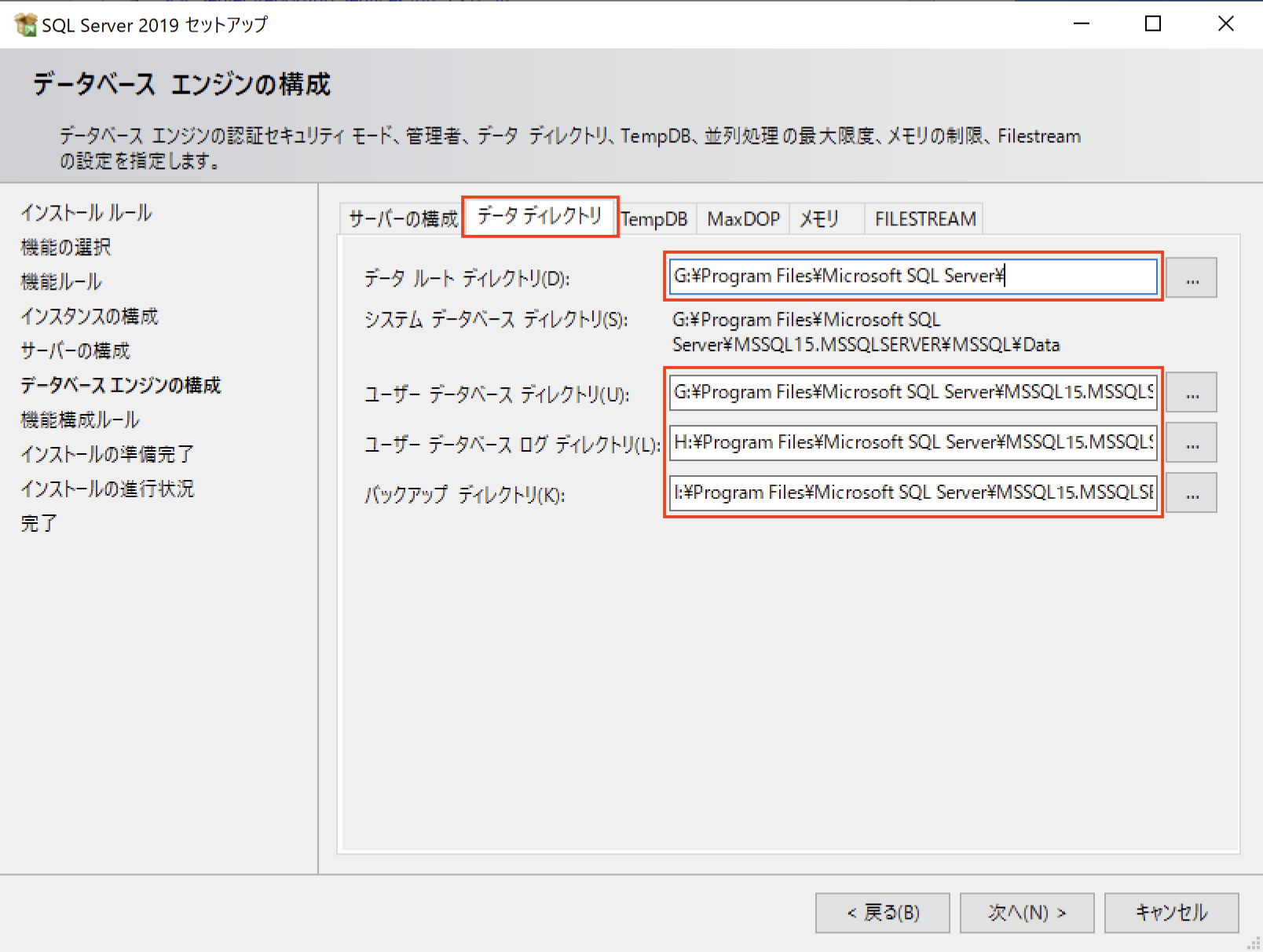Select インストールの準備完了 in the sidebar
Screen dimensions: 1263x952
107,454
